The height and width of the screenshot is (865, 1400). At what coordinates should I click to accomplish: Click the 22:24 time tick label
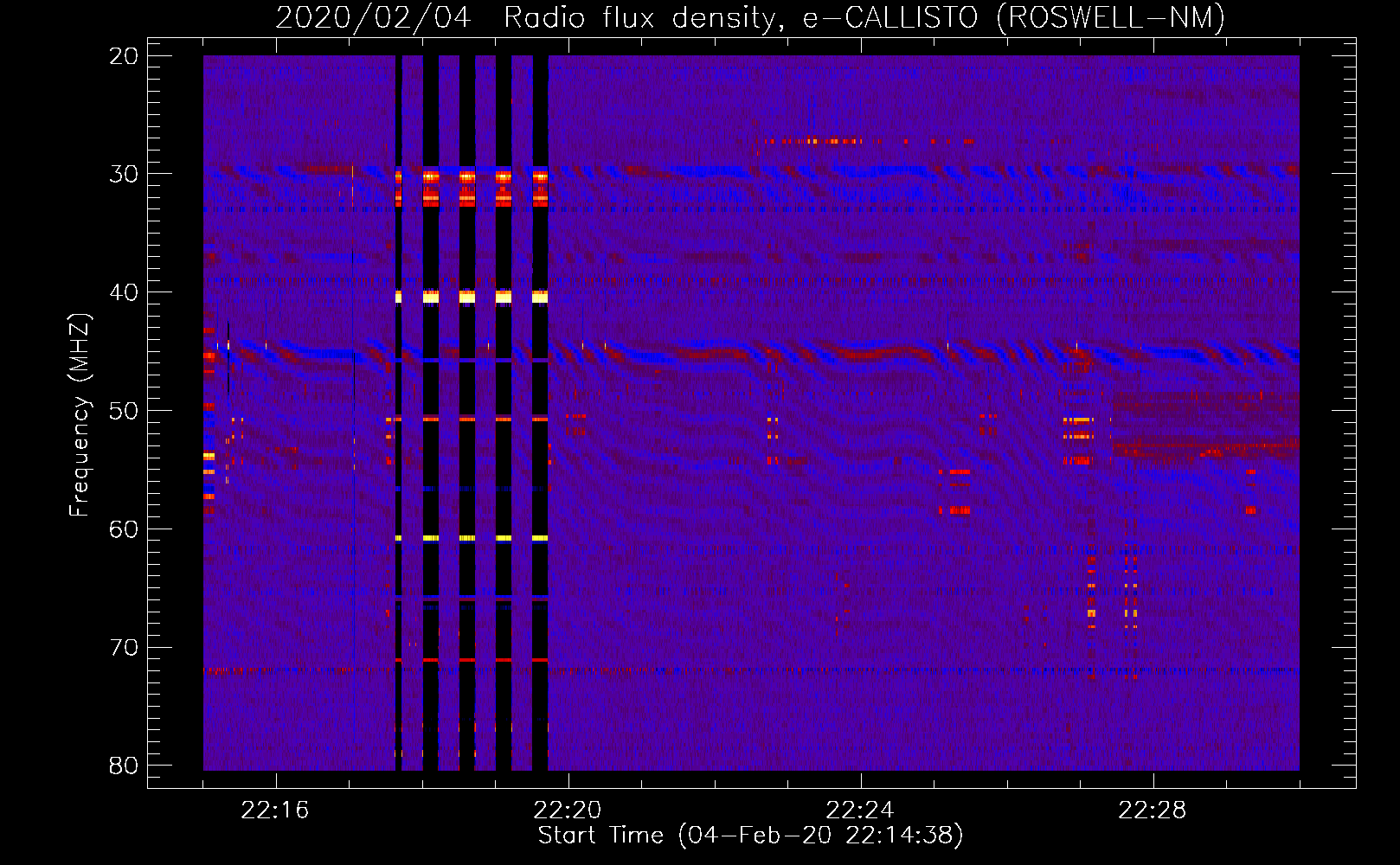coord(860,811)
